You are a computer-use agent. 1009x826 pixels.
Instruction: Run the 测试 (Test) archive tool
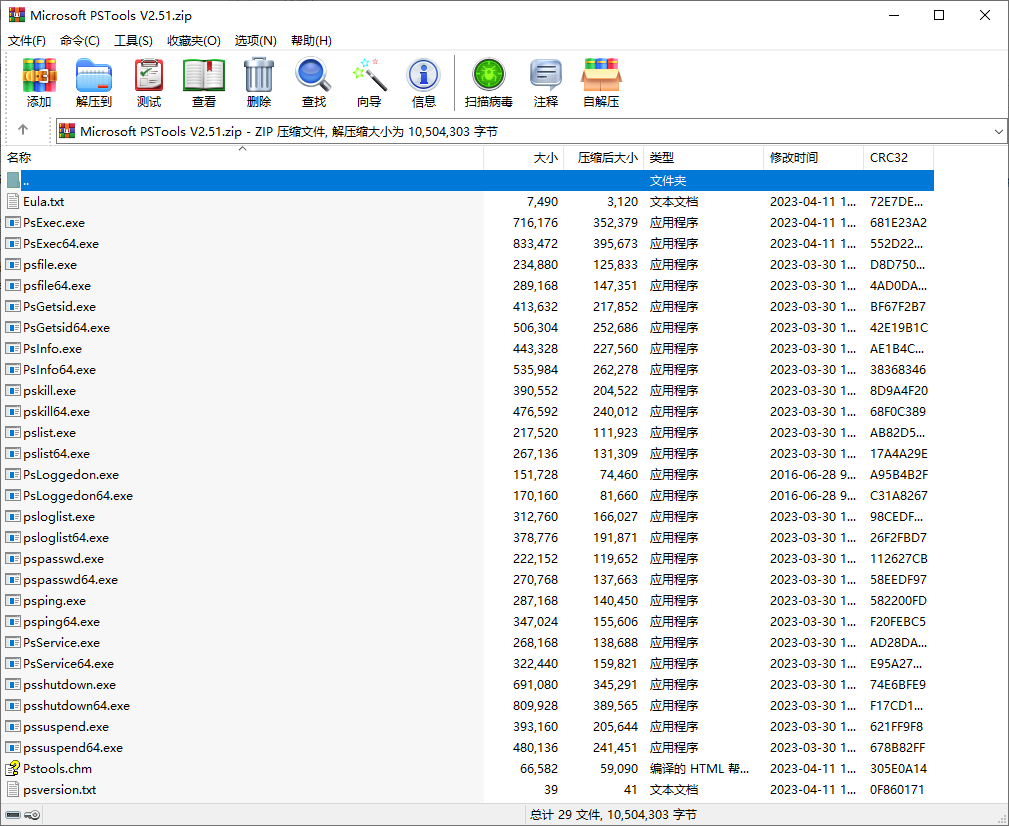pos(149,82)
